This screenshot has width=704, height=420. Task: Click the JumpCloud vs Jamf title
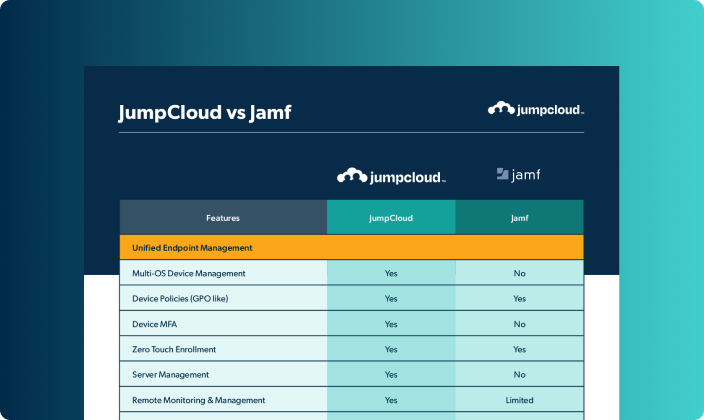[x=205, y=112]
